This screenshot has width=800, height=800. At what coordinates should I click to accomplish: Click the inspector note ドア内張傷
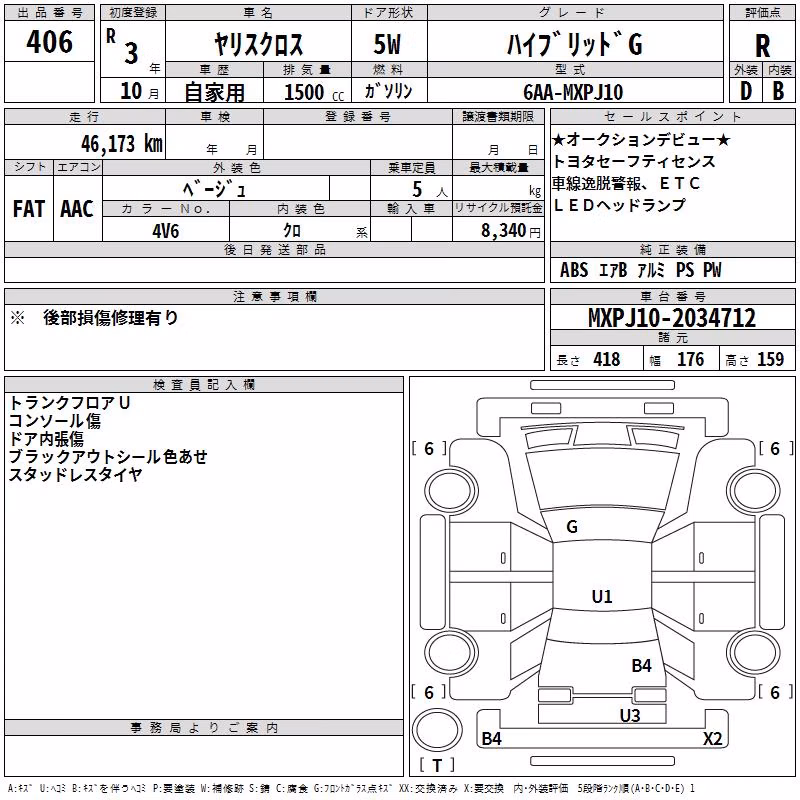click(x=46, y=439)
